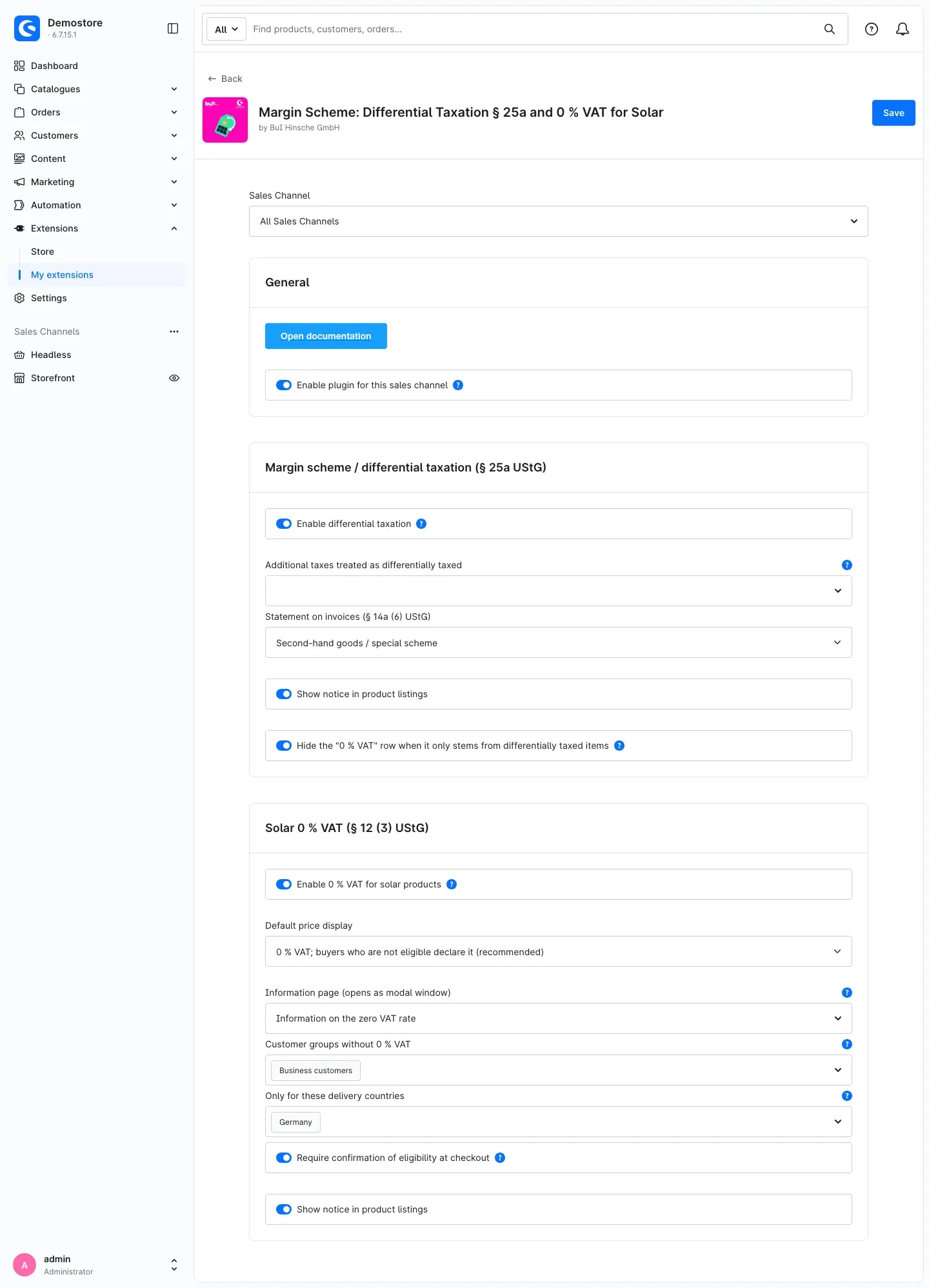929x1288 pixels.
Task: Expand the Orders menu item
Action: click(97, 112)
